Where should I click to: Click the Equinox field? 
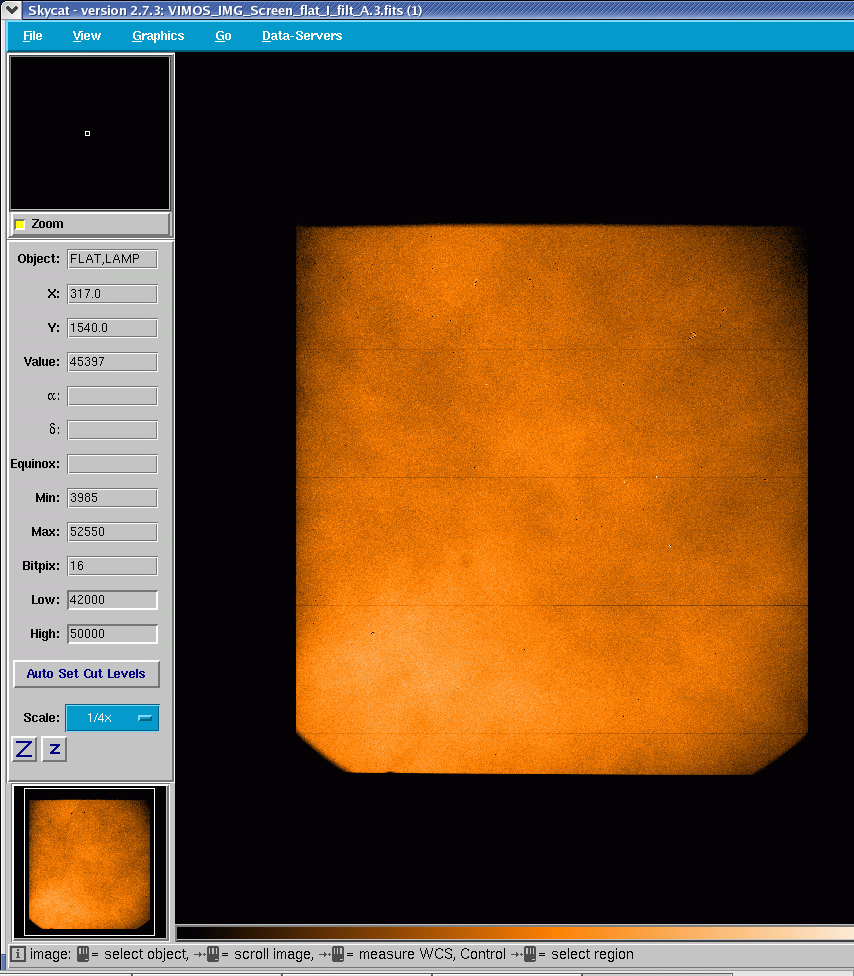pyautogui.click(x=113, y=464)
